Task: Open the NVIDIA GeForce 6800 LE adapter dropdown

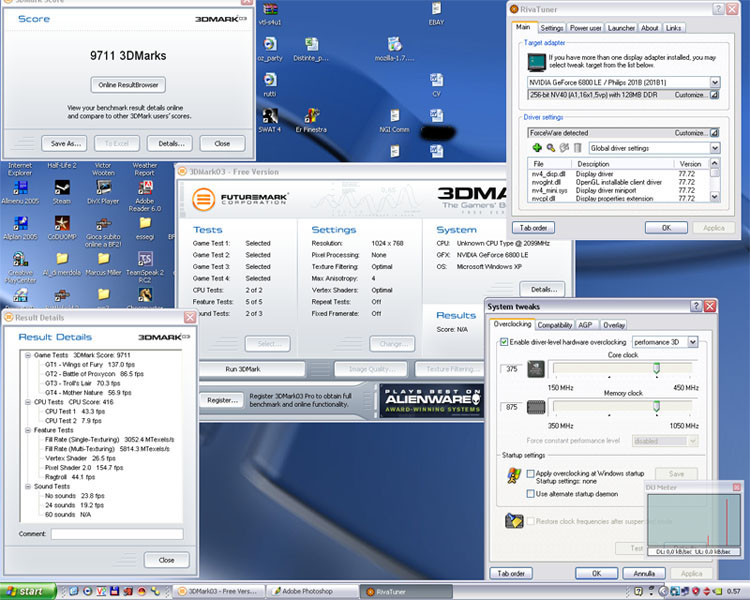Action: coord(715,82)
